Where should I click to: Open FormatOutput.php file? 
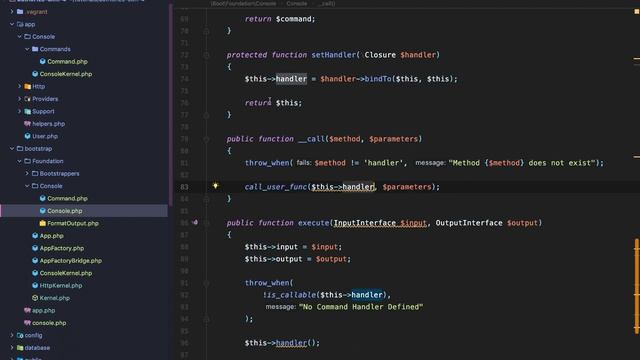pyautogui.click(x=73, y=223)
